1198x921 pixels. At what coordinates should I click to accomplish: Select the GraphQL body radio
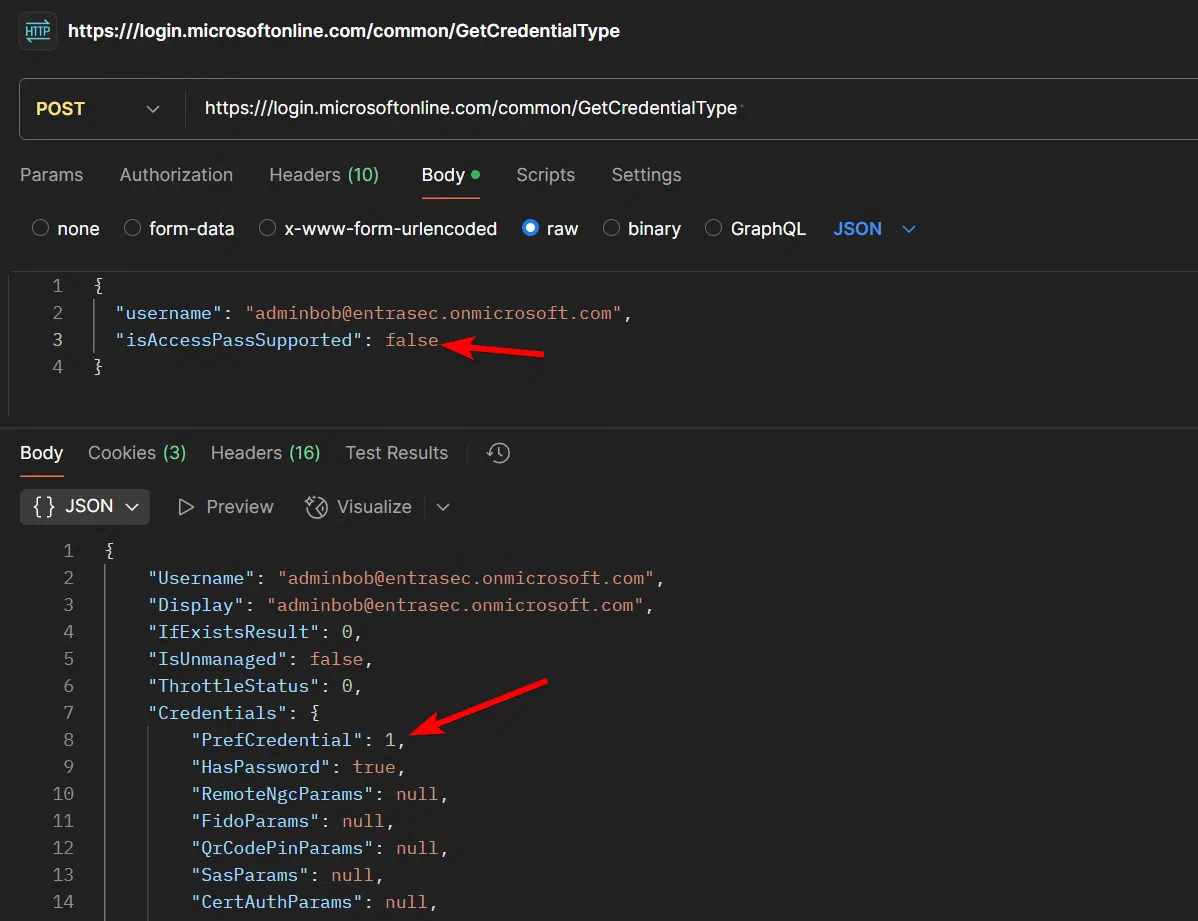pos(713,228)
